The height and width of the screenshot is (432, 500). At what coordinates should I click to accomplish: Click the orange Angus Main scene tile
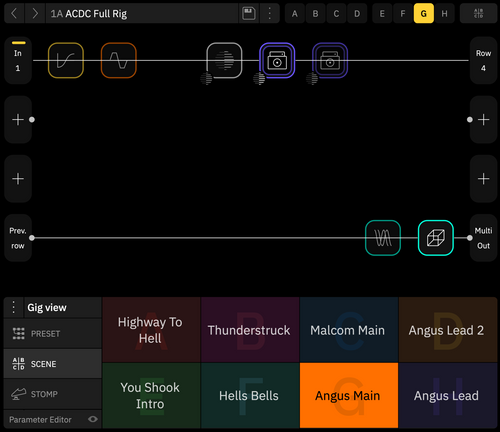click(x=349, y=395)
